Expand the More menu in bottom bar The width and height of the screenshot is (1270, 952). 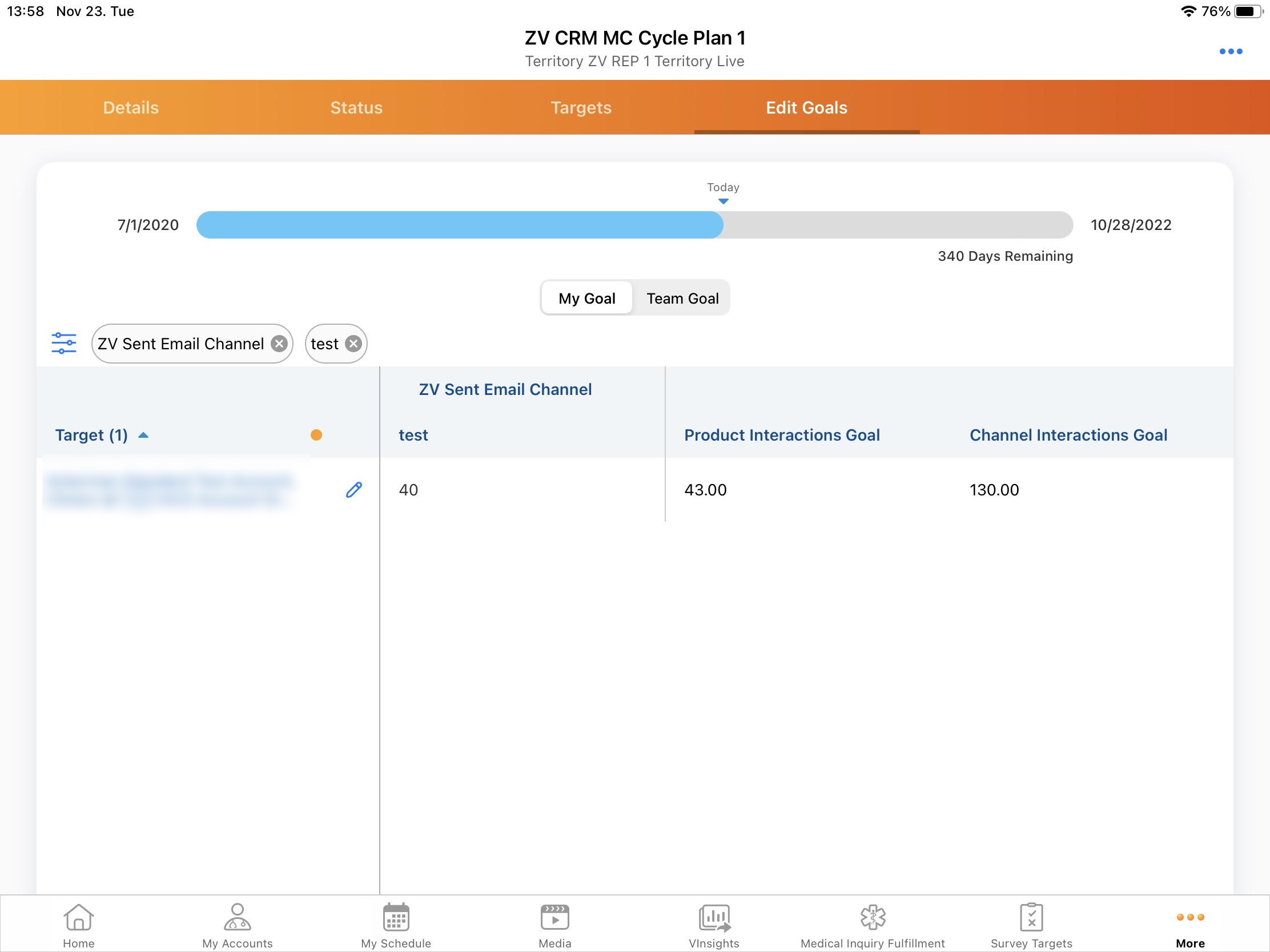point(1189,924)
